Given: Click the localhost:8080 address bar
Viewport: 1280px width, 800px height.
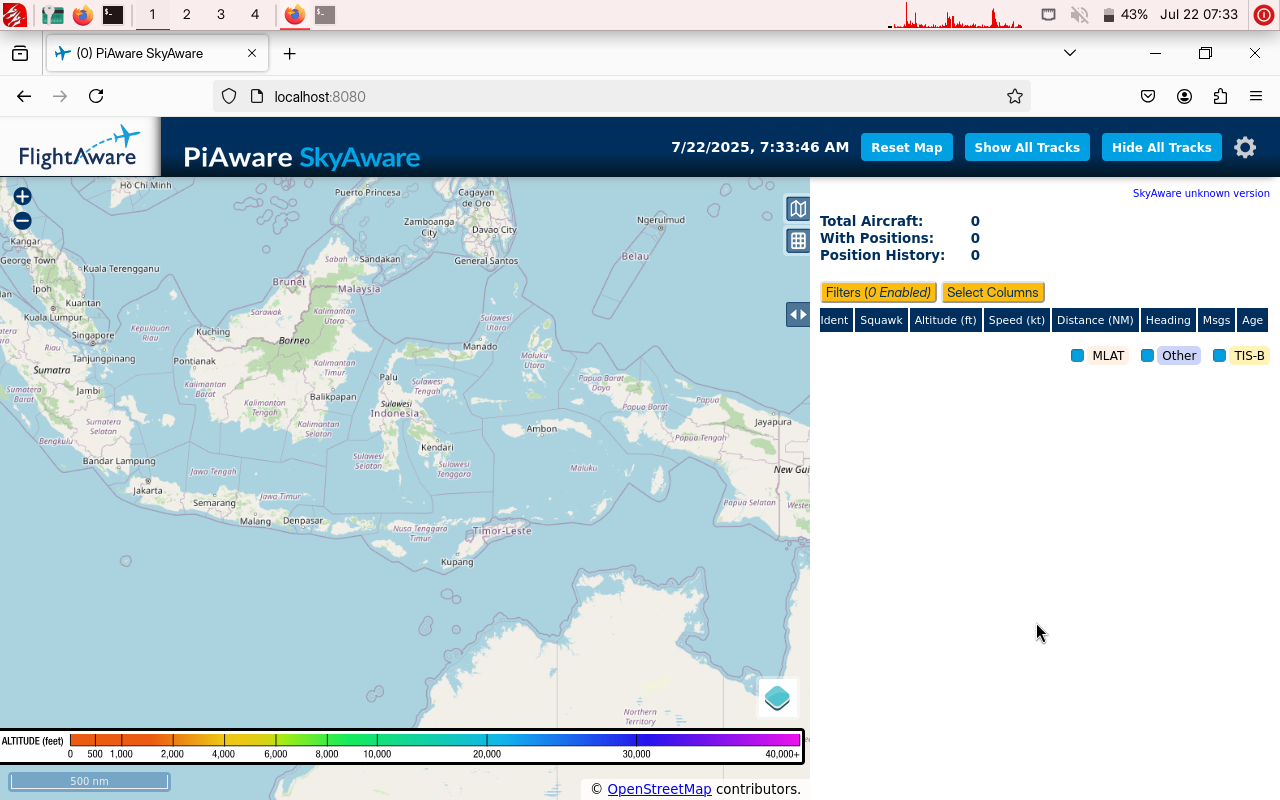Looking at the screenshot, I should pyautogui.click(x=620, y=96).
